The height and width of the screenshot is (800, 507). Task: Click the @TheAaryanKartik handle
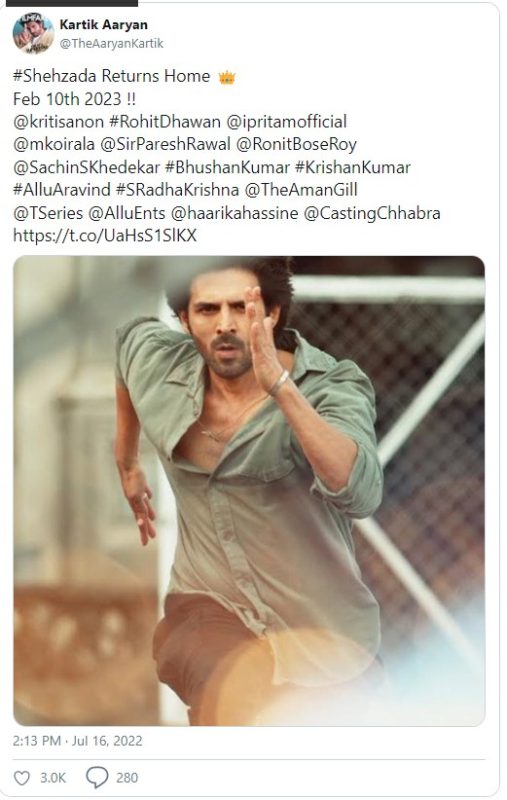(x=111, y=43)
